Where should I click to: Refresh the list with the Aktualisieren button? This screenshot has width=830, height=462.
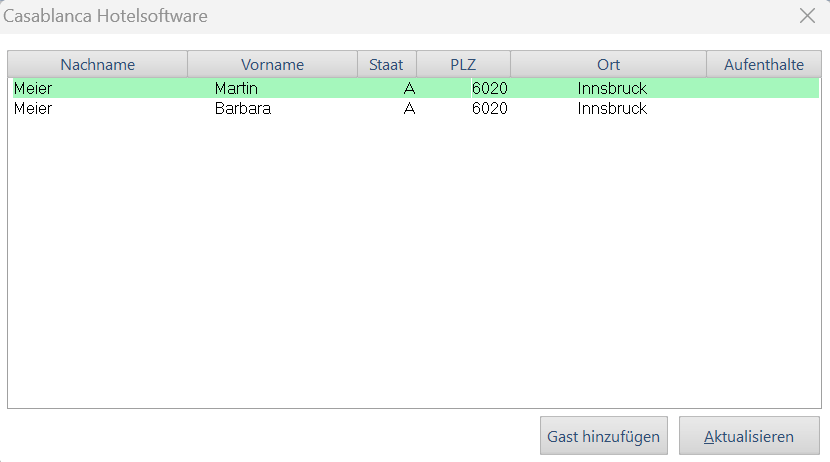point(749,436)
